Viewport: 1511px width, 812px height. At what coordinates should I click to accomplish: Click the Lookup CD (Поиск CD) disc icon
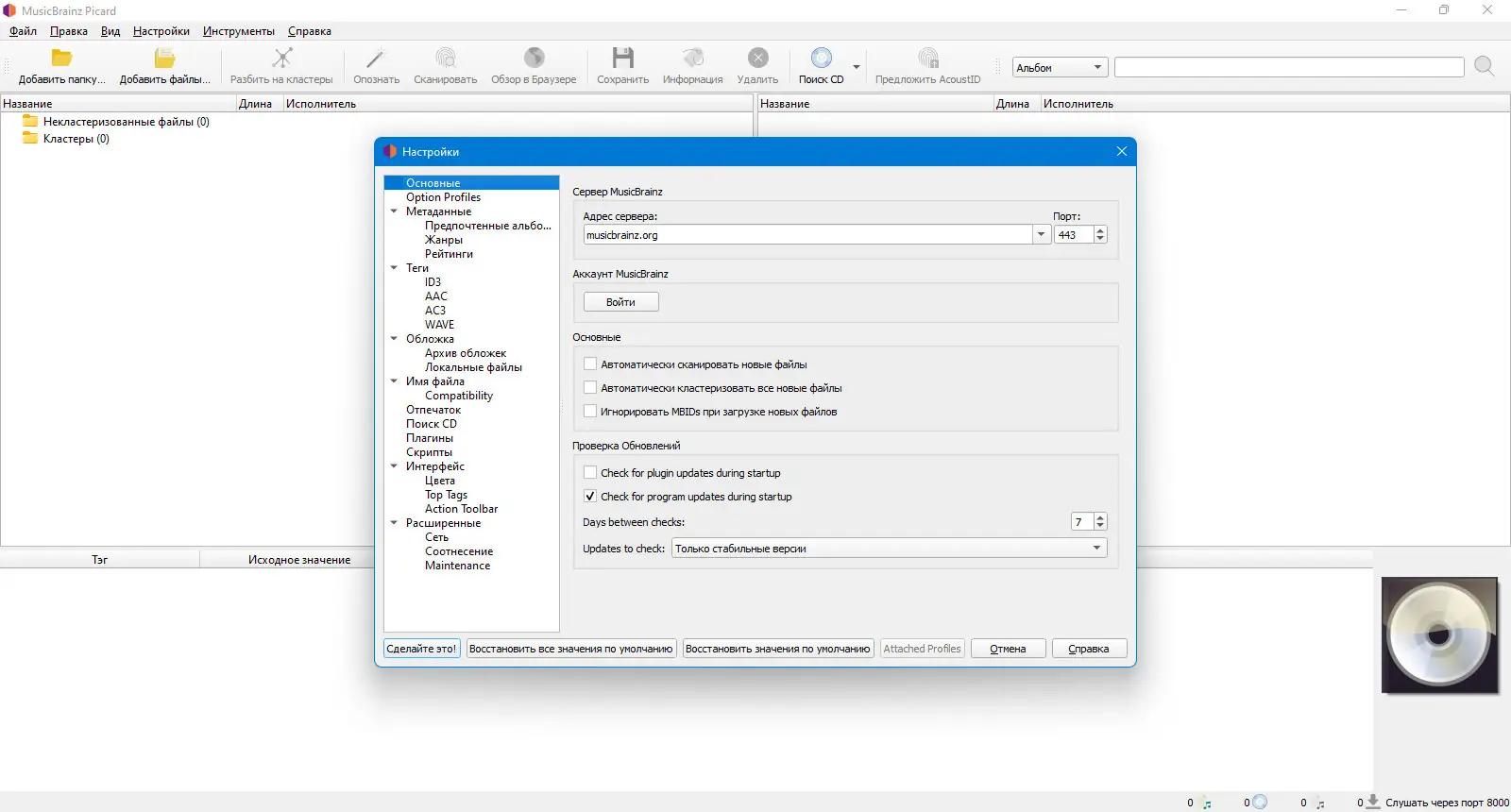pos(822,59)
